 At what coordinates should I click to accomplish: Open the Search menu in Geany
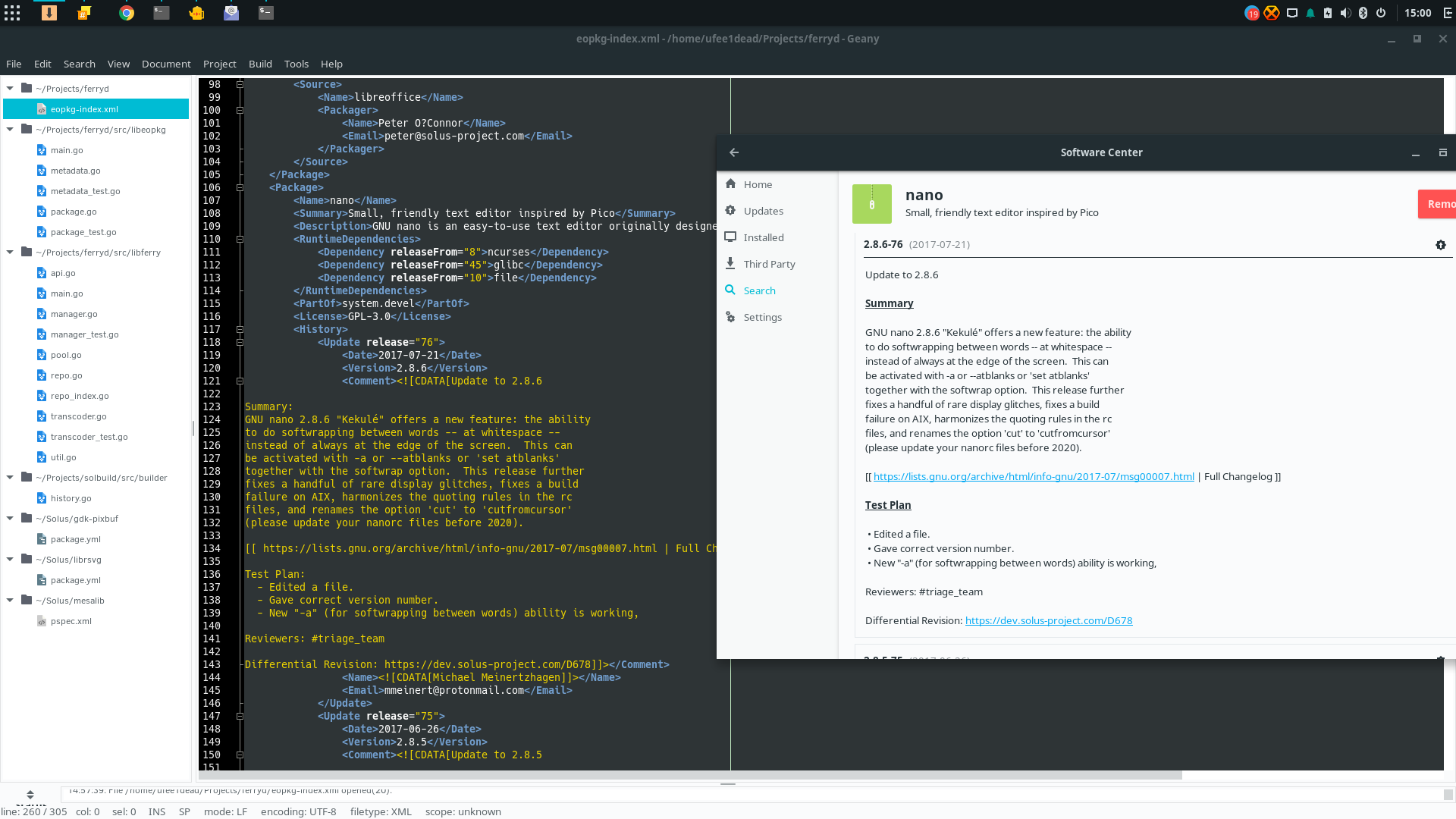[80, 64]
